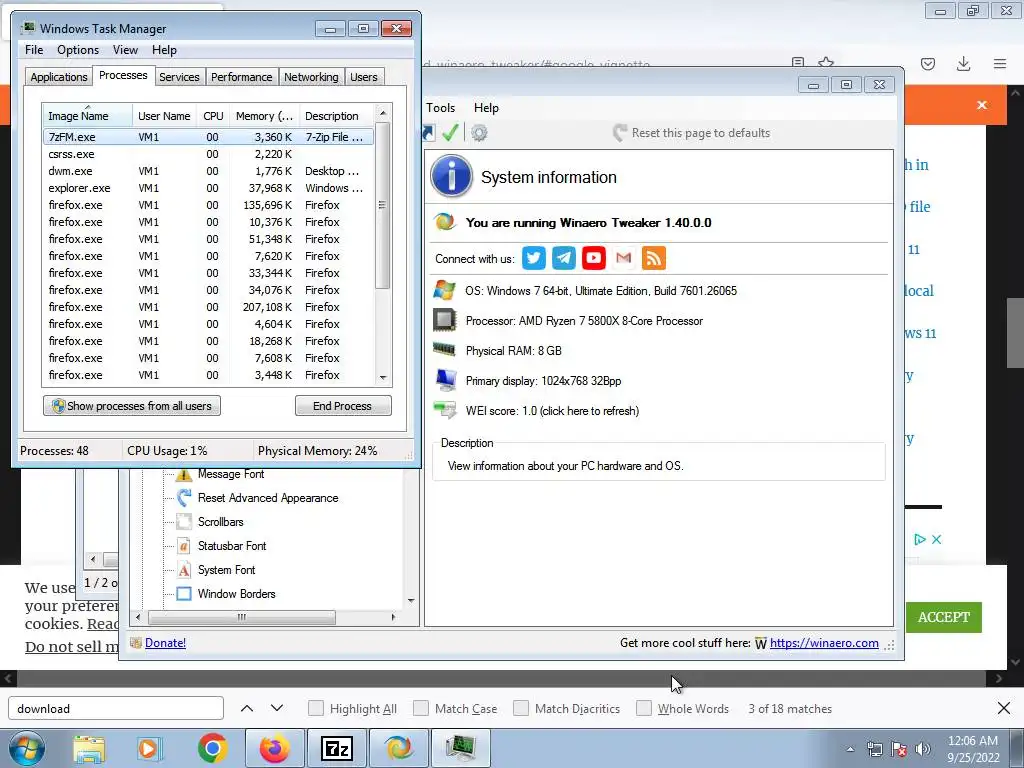The height and width of the screenshot is (768, 1024).
Task: Launch the media player taskbar icon
Action: tap(149, 748)
